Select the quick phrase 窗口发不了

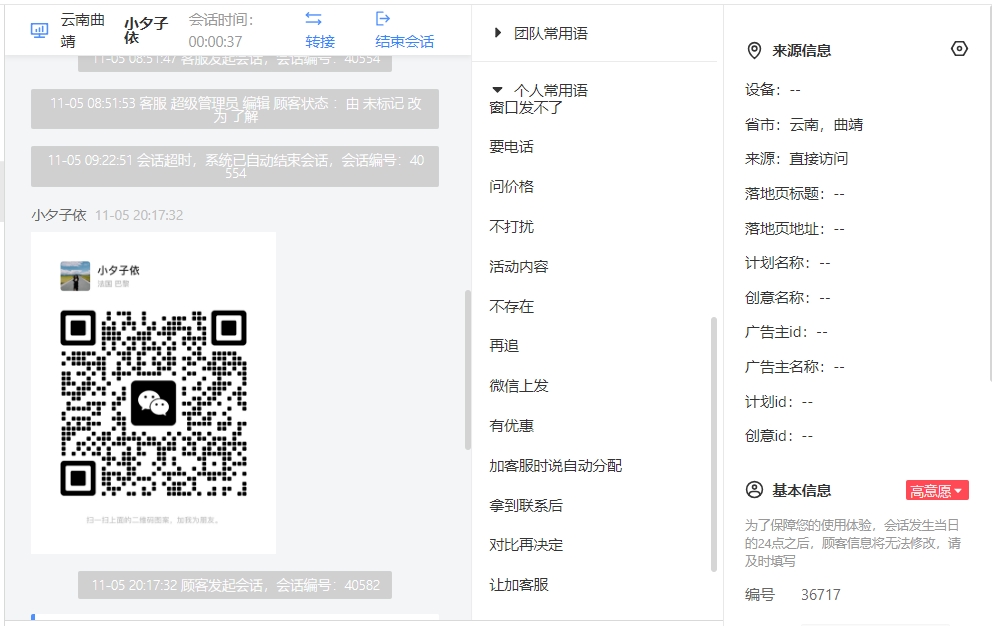(x=526, y=108)
